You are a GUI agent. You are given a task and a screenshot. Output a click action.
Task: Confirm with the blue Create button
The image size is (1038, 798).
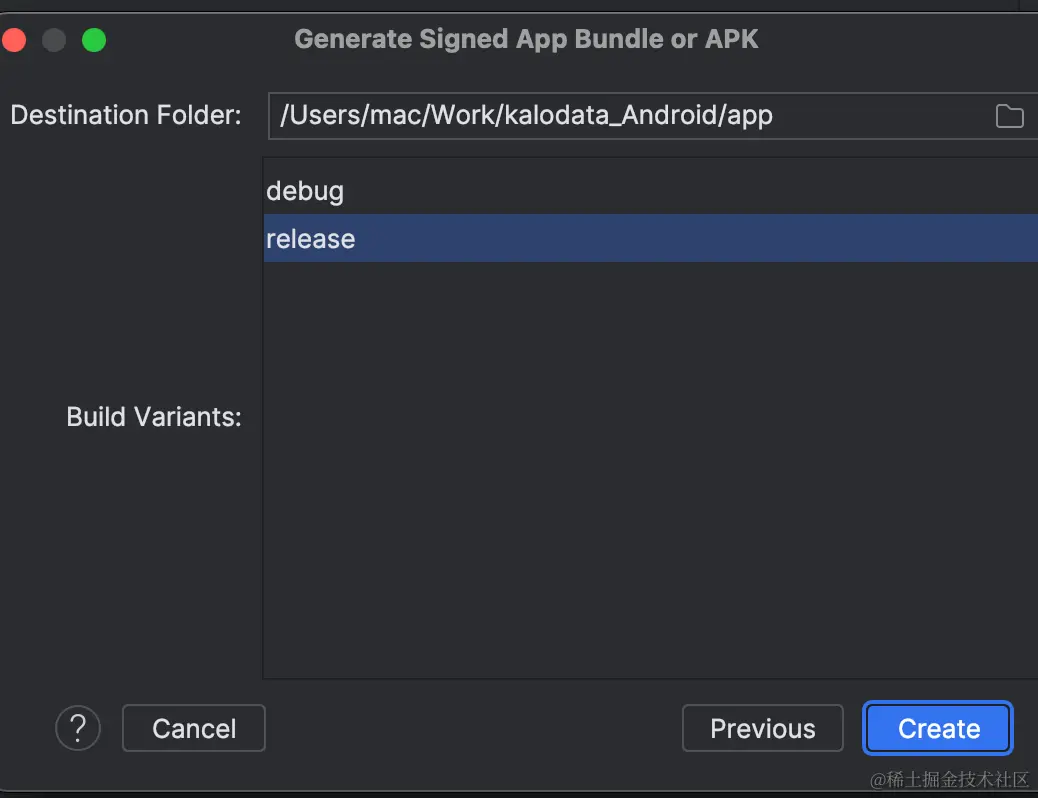tap(938, 728)
